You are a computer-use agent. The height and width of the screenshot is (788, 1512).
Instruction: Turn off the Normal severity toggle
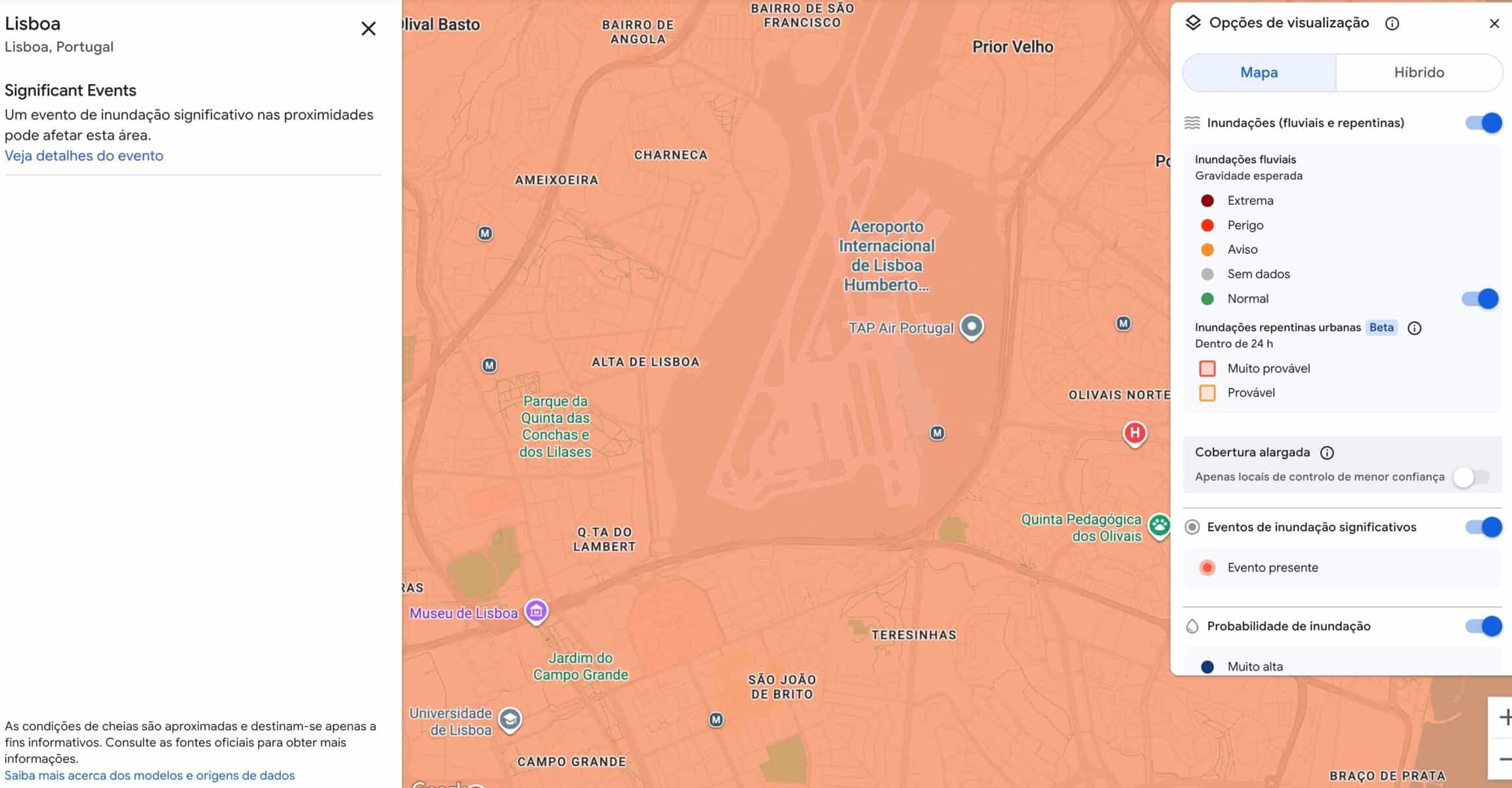(1480, 299)
